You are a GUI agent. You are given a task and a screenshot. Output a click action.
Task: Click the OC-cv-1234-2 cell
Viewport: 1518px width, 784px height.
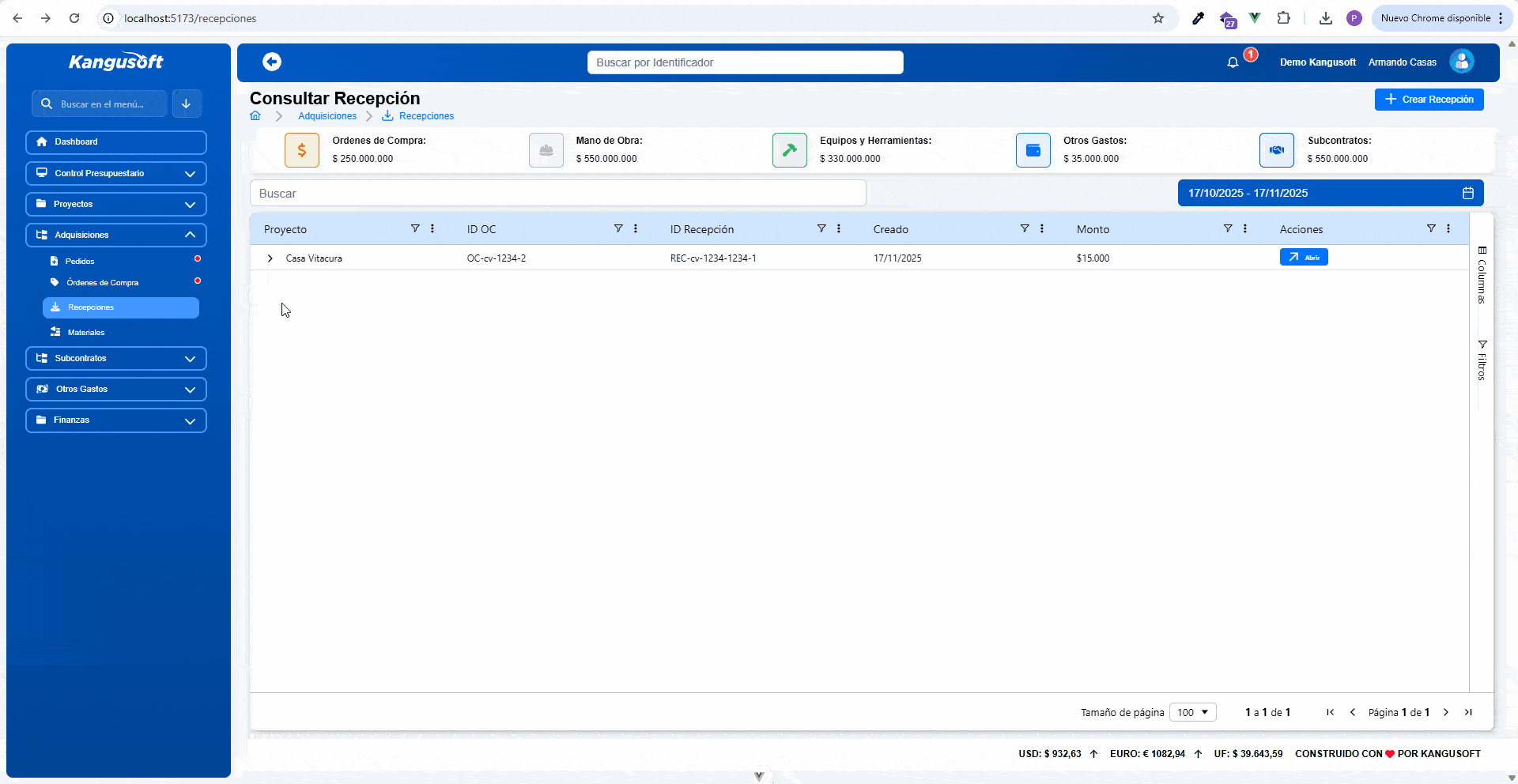[x=497, y=258]
